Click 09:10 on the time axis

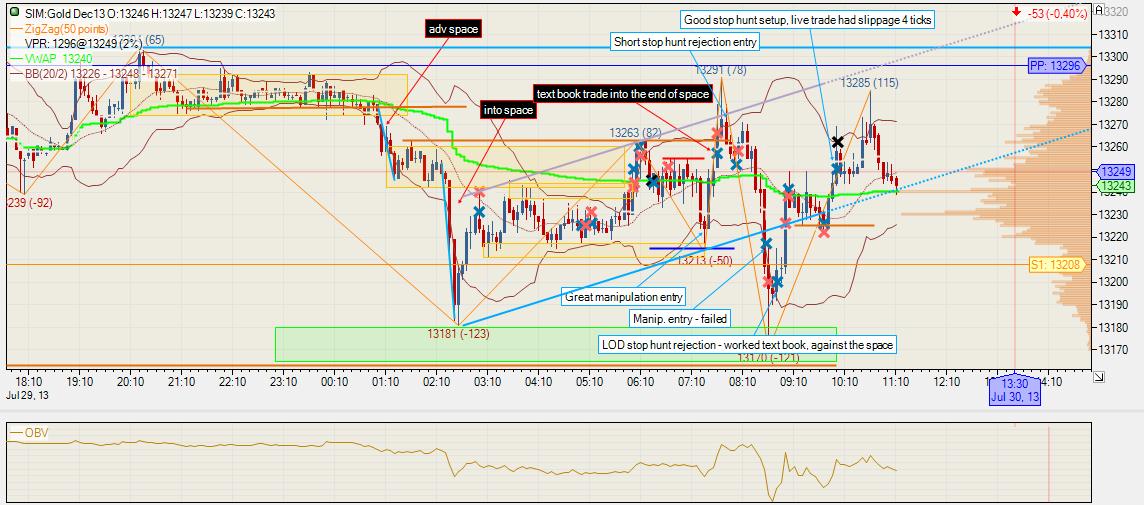(793, 381)
